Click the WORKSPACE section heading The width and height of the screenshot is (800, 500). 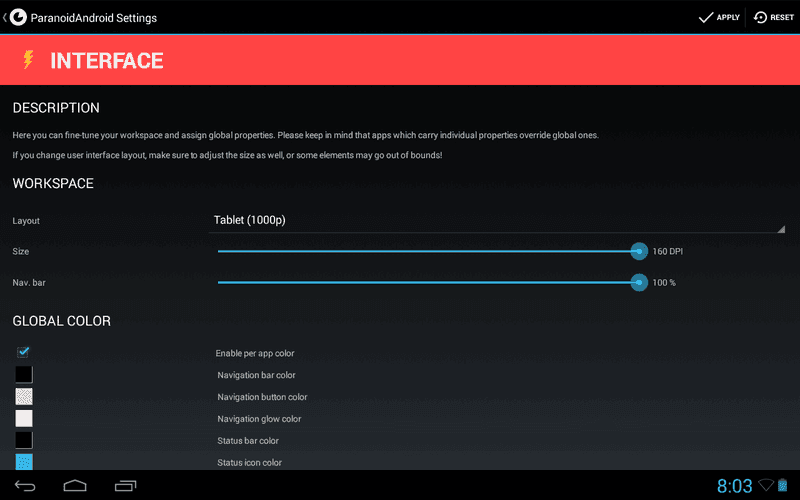coord(53,184)
